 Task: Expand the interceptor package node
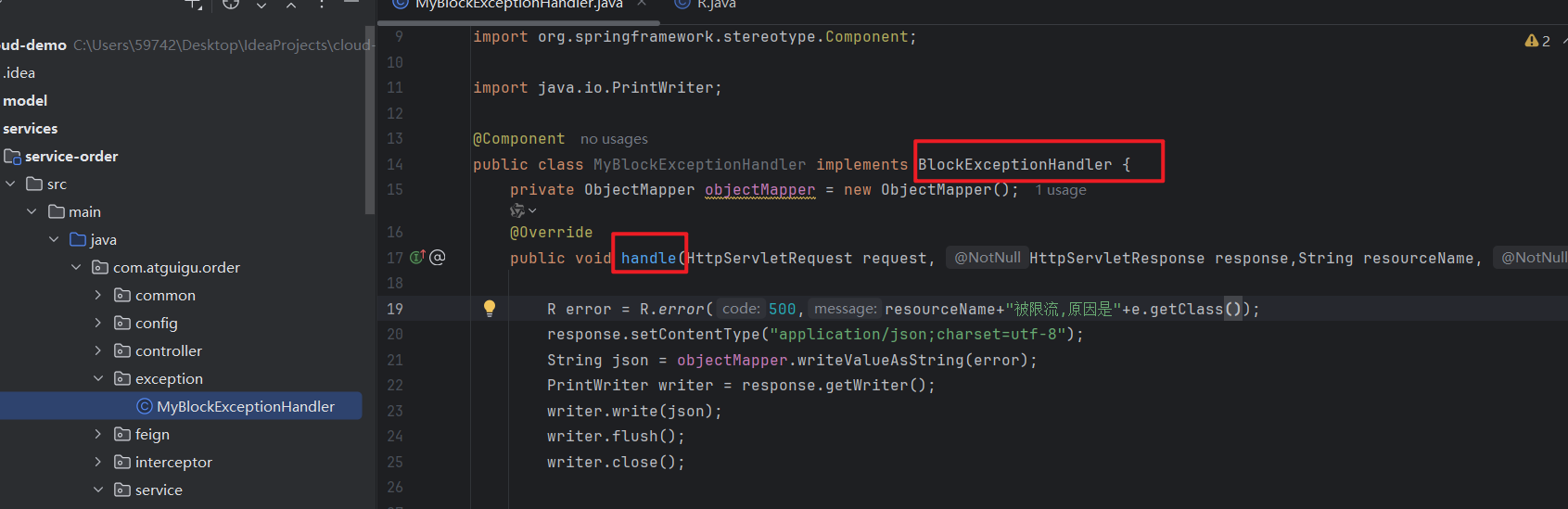98,462
